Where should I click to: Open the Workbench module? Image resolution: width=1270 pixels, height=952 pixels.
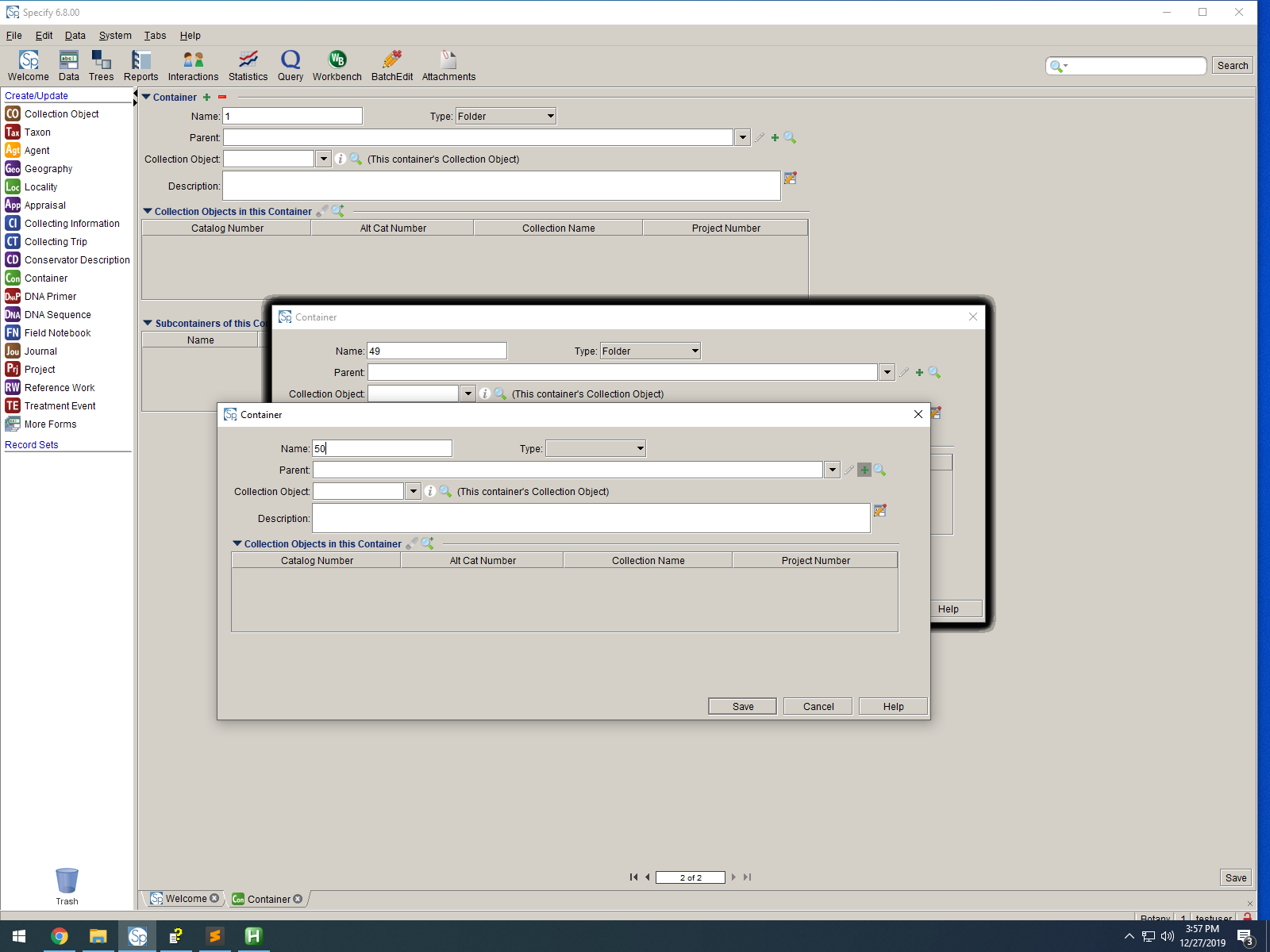pos(337,63)
